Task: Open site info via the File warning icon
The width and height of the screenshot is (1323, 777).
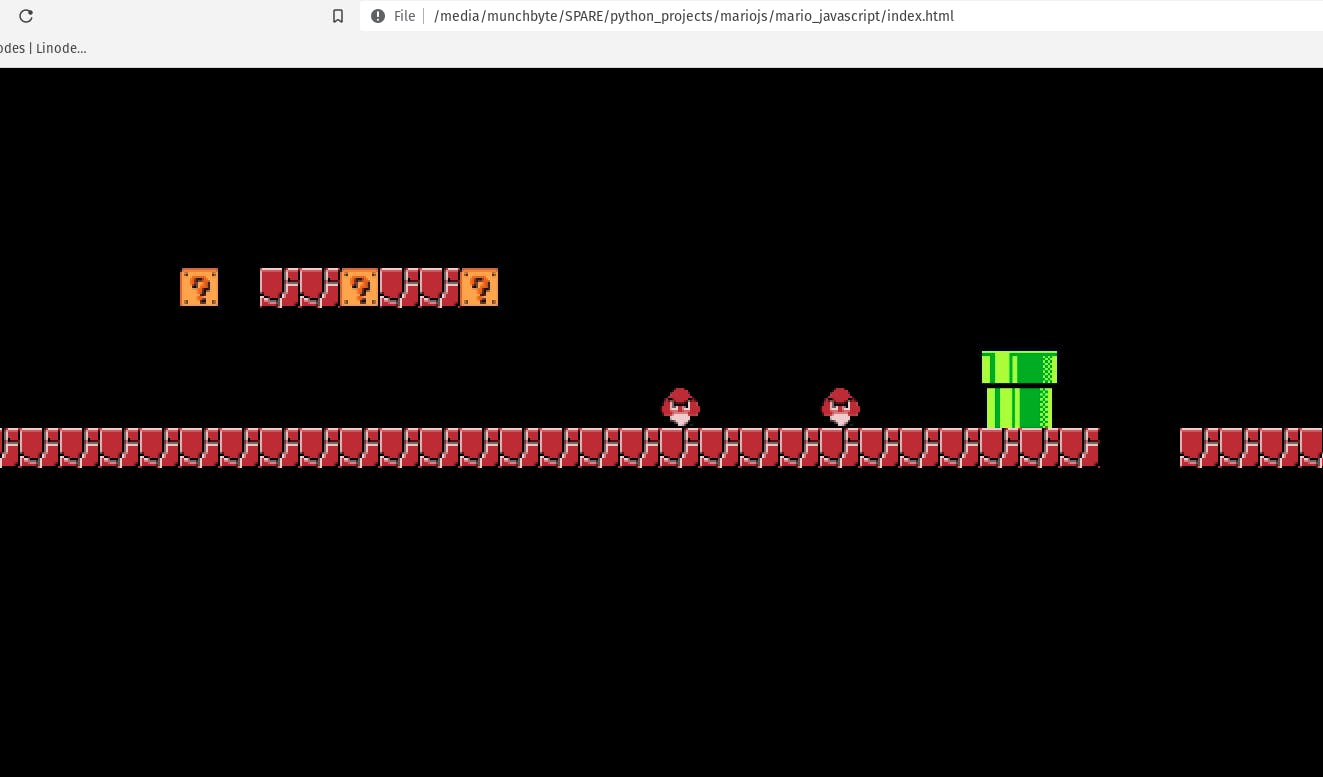Action: point(378,16)
